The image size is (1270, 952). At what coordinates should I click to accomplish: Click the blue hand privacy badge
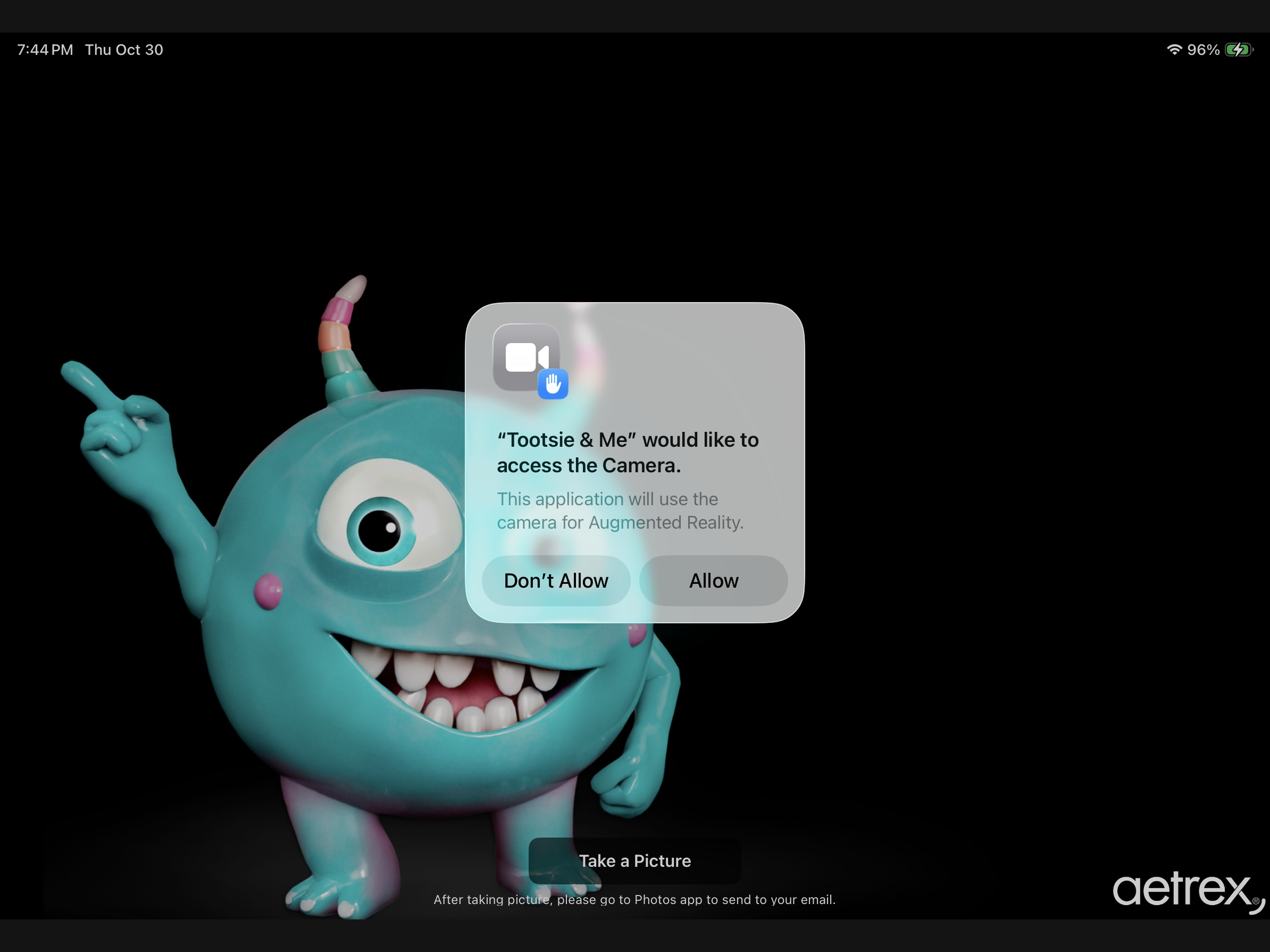tap(553, 383)
